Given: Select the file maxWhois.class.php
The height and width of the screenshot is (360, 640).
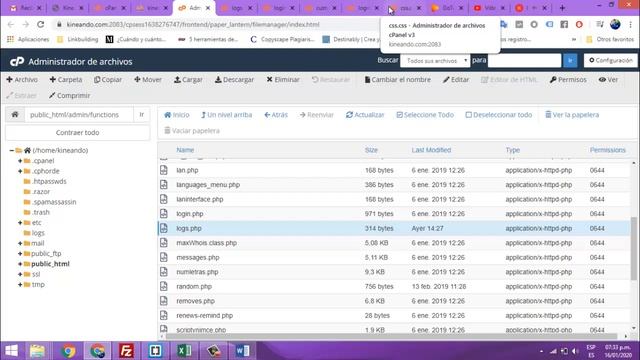Looking at the screenshot, I should [x=207, y=243].
